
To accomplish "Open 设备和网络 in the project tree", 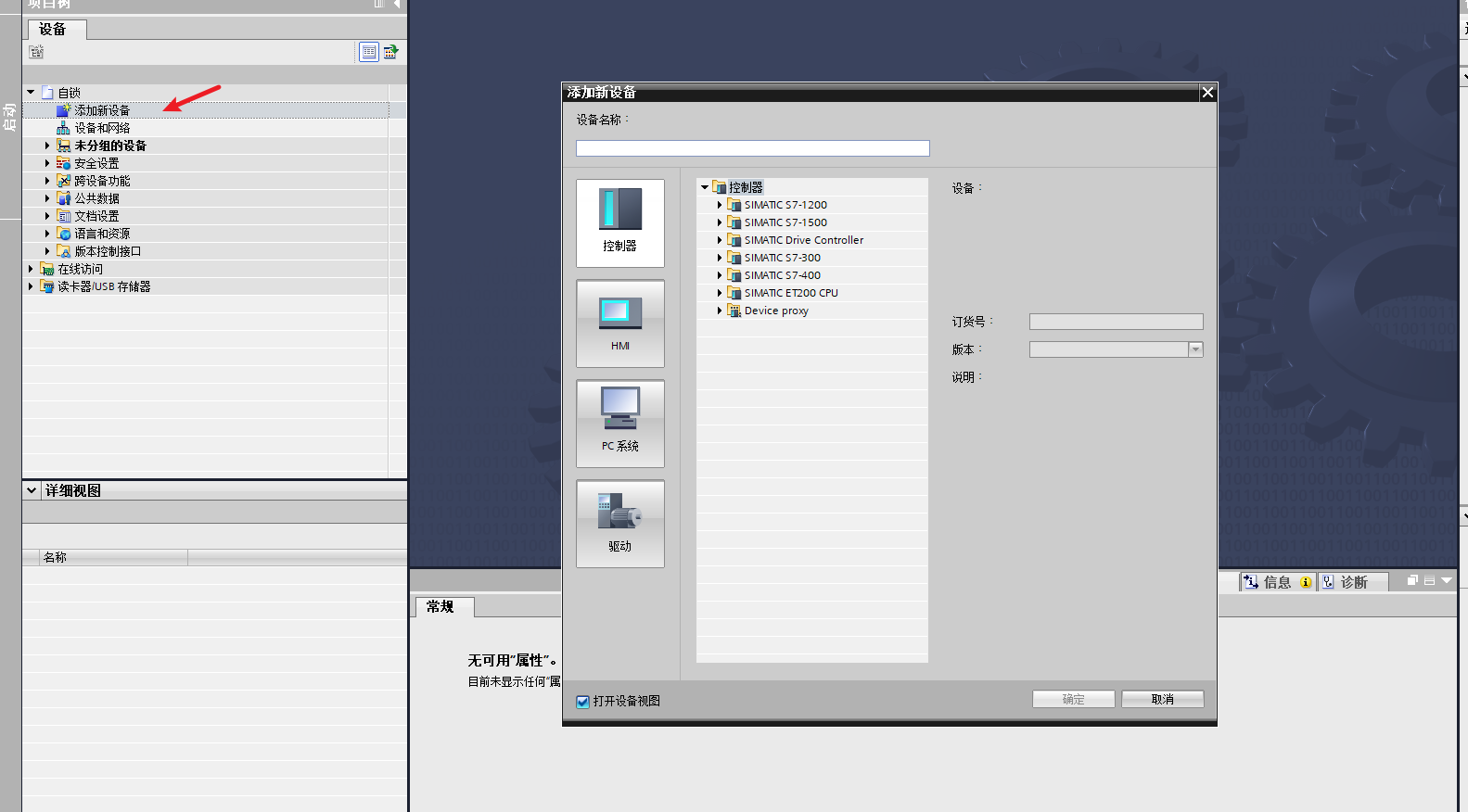I will tap(102, 128).
